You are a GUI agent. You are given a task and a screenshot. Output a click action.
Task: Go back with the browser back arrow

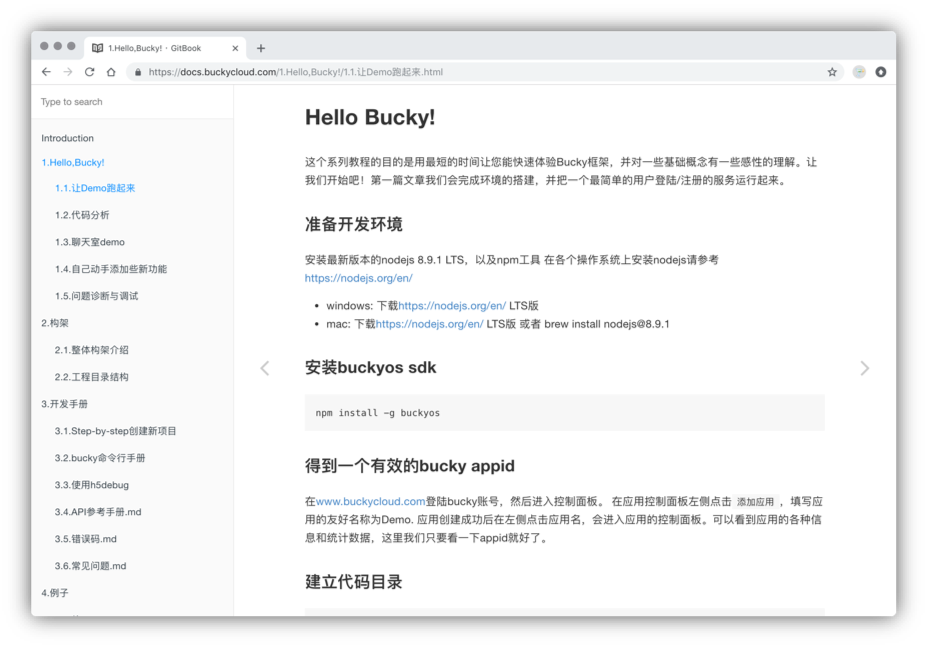pos(46,72)
